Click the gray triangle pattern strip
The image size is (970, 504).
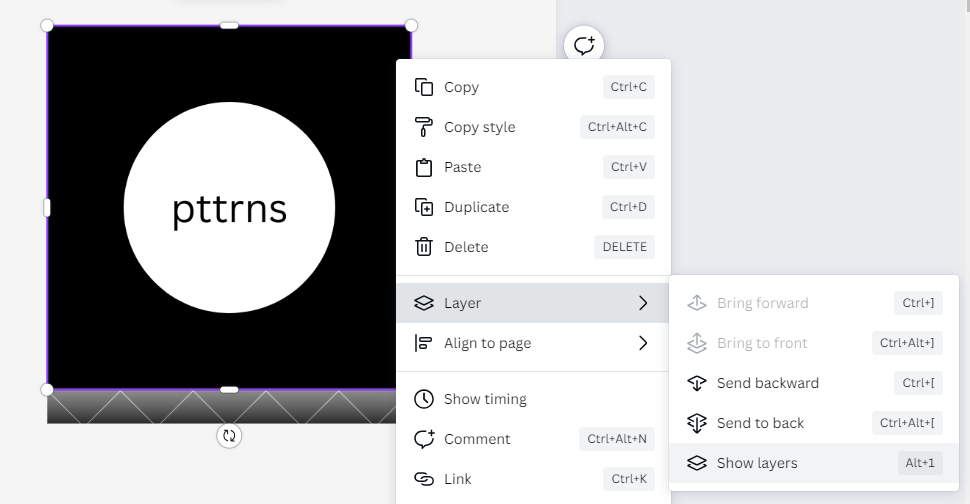coord(221,408)
